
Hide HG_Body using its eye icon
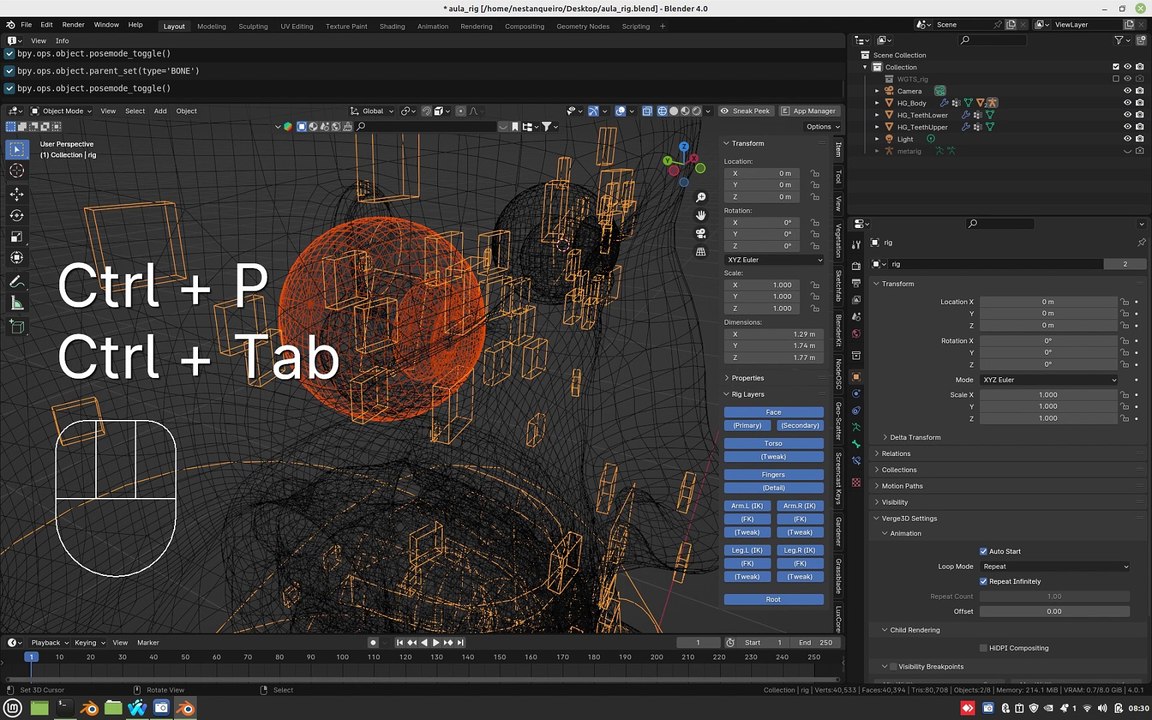pos(1128,103)
